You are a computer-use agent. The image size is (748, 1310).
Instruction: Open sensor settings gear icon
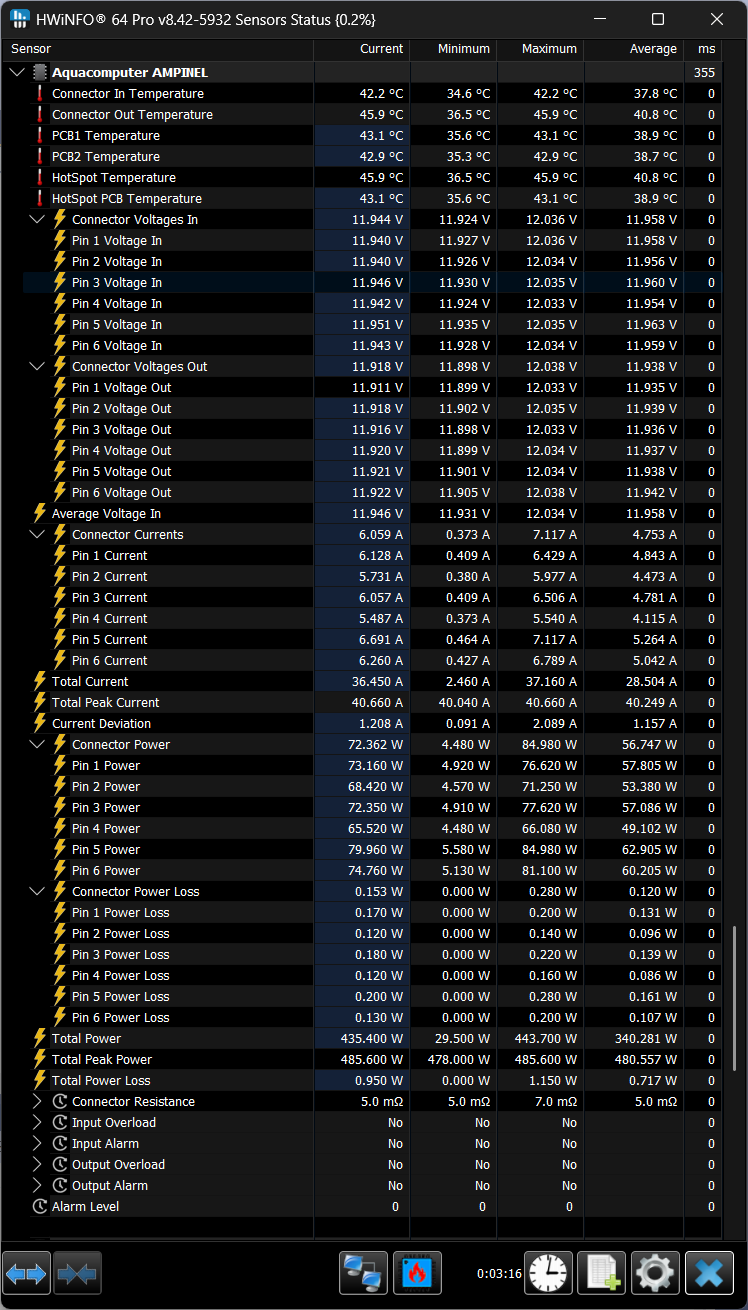655,1274
